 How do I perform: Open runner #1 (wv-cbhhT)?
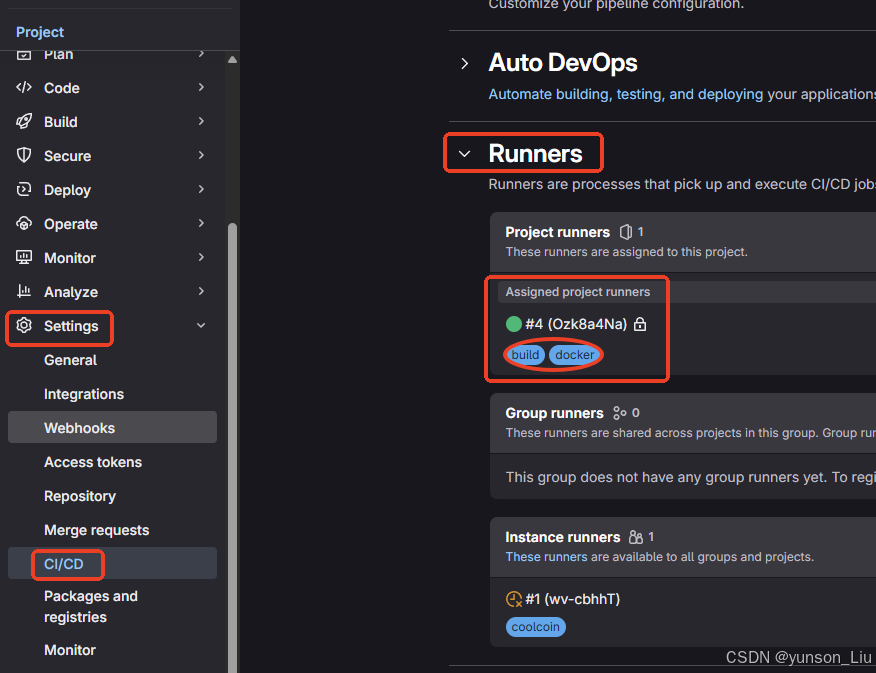click(573, 599)
